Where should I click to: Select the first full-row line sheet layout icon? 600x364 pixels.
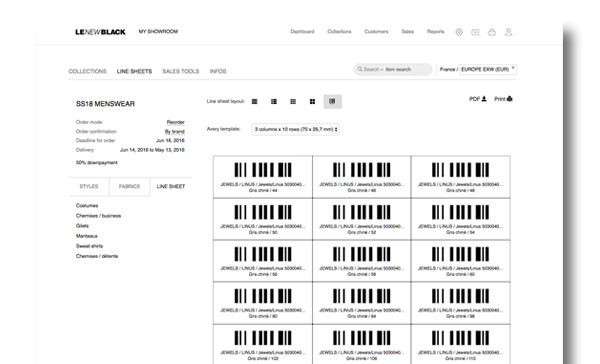pyautogui.click(x=254, y=101)
